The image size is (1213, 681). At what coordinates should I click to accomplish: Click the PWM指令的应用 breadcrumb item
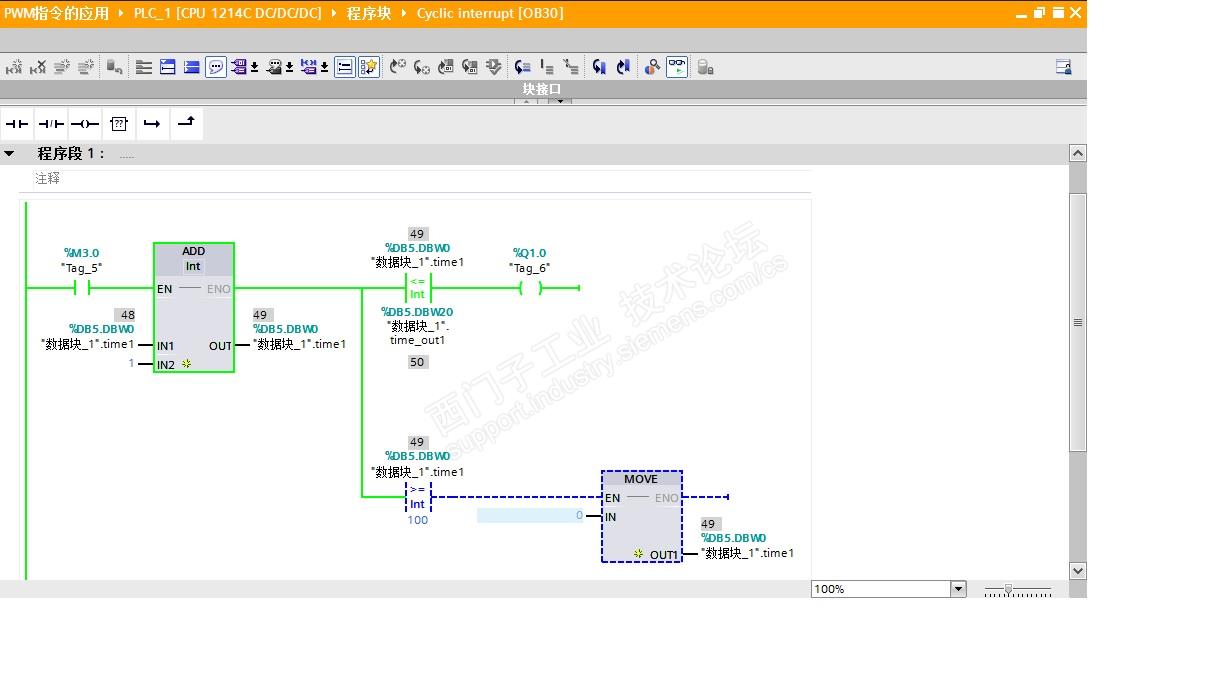[56, 13]
